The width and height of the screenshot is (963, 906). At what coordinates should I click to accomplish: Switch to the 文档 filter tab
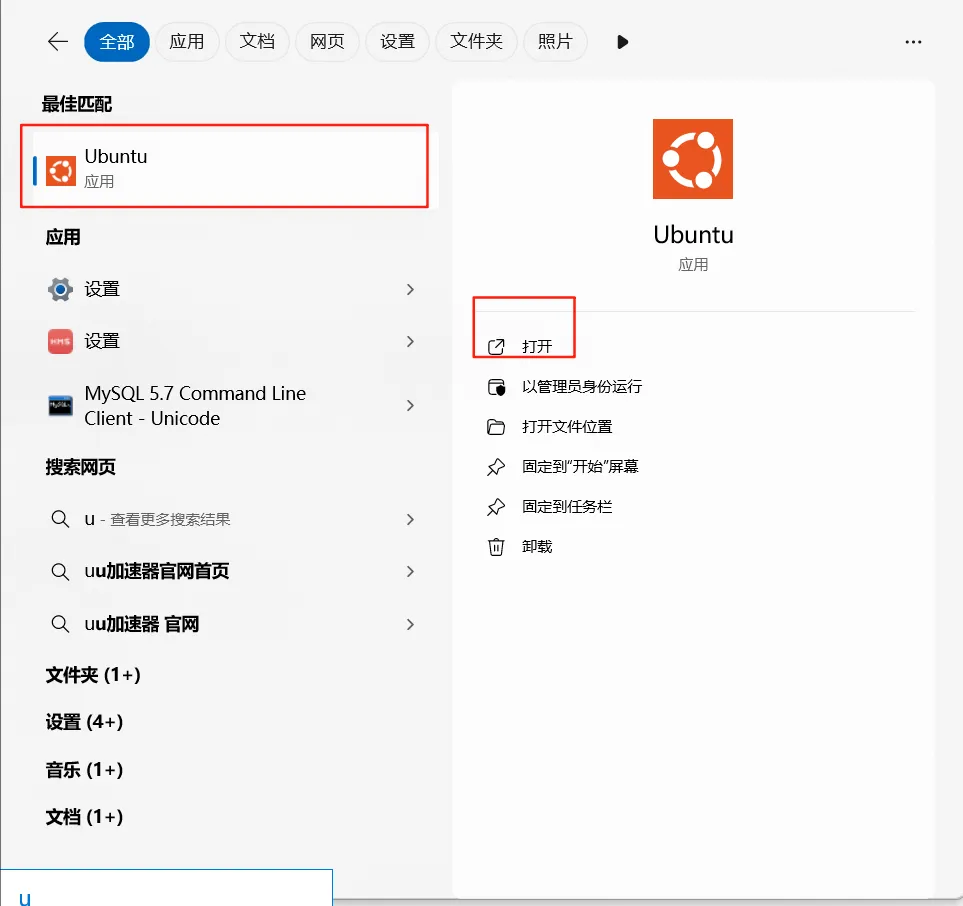257,41
